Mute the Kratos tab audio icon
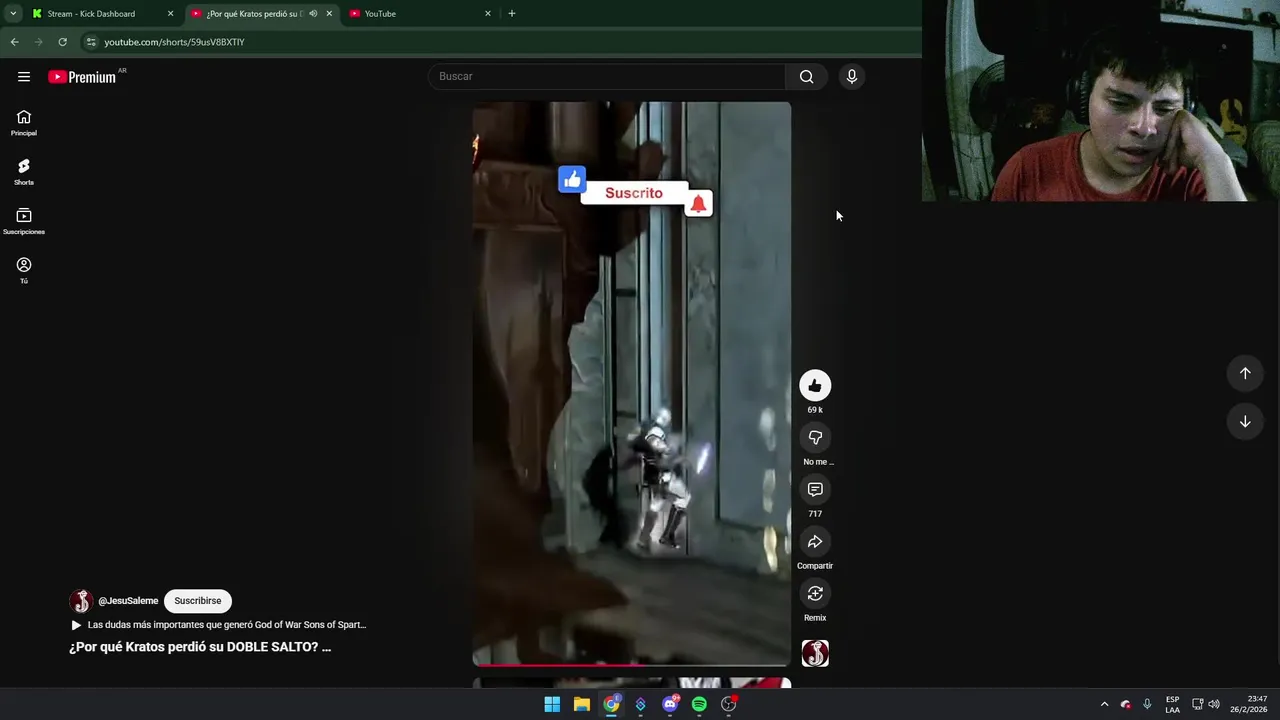1280x720 pixels. click(313, 14)
